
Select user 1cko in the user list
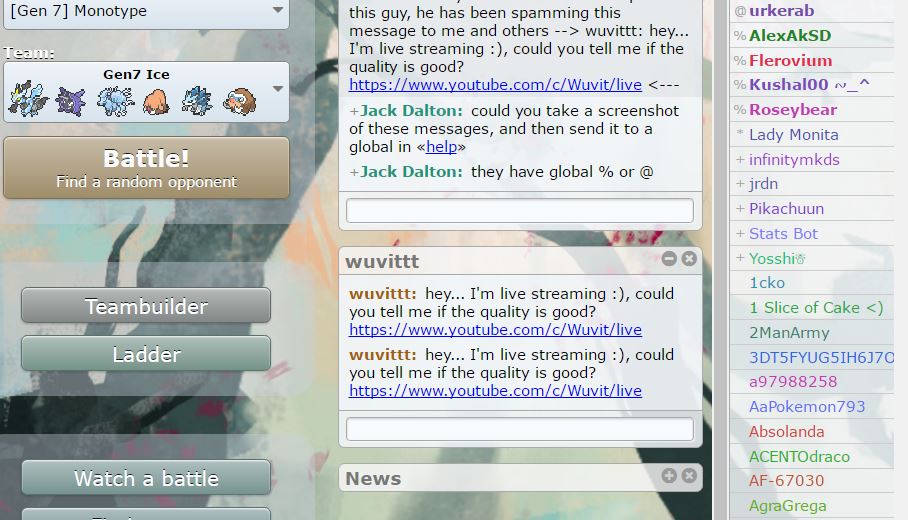point(812,283)
